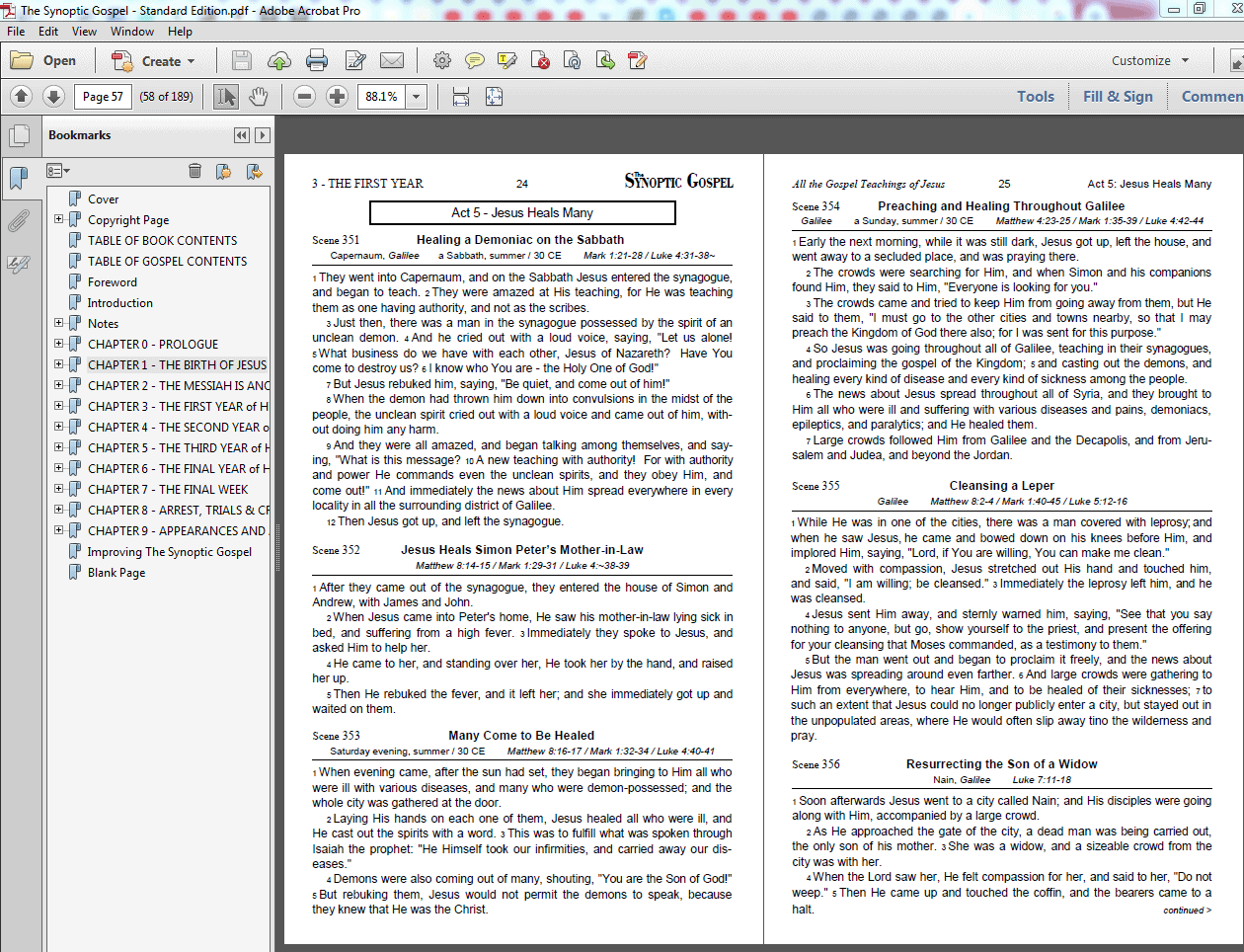Click the Fit width scrolling icon
The height and width of the screenshot is (952, 1244).
click(461, 96)
